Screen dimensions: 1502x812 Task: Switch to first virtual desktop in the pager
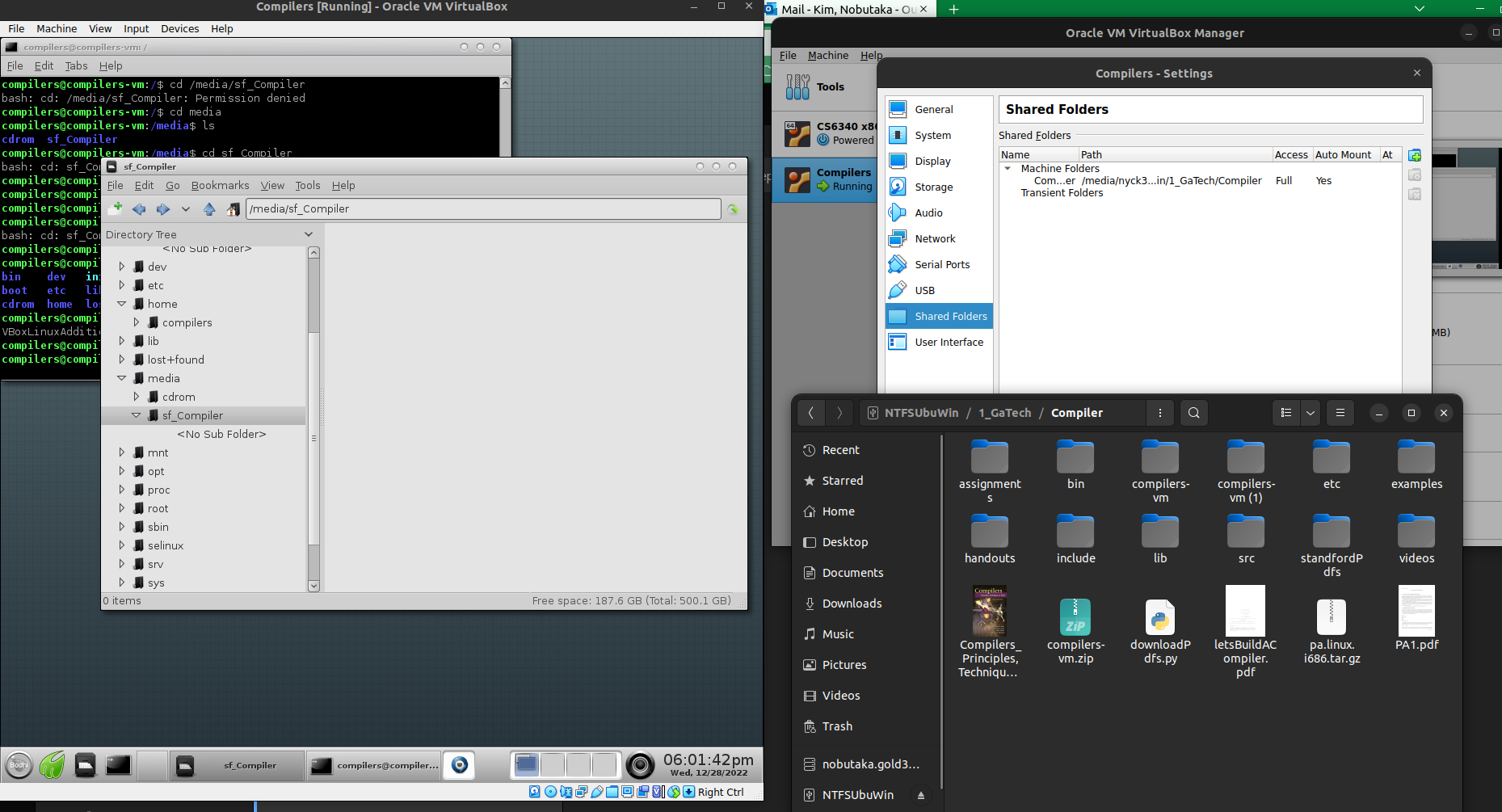click(x=527, y=764)
